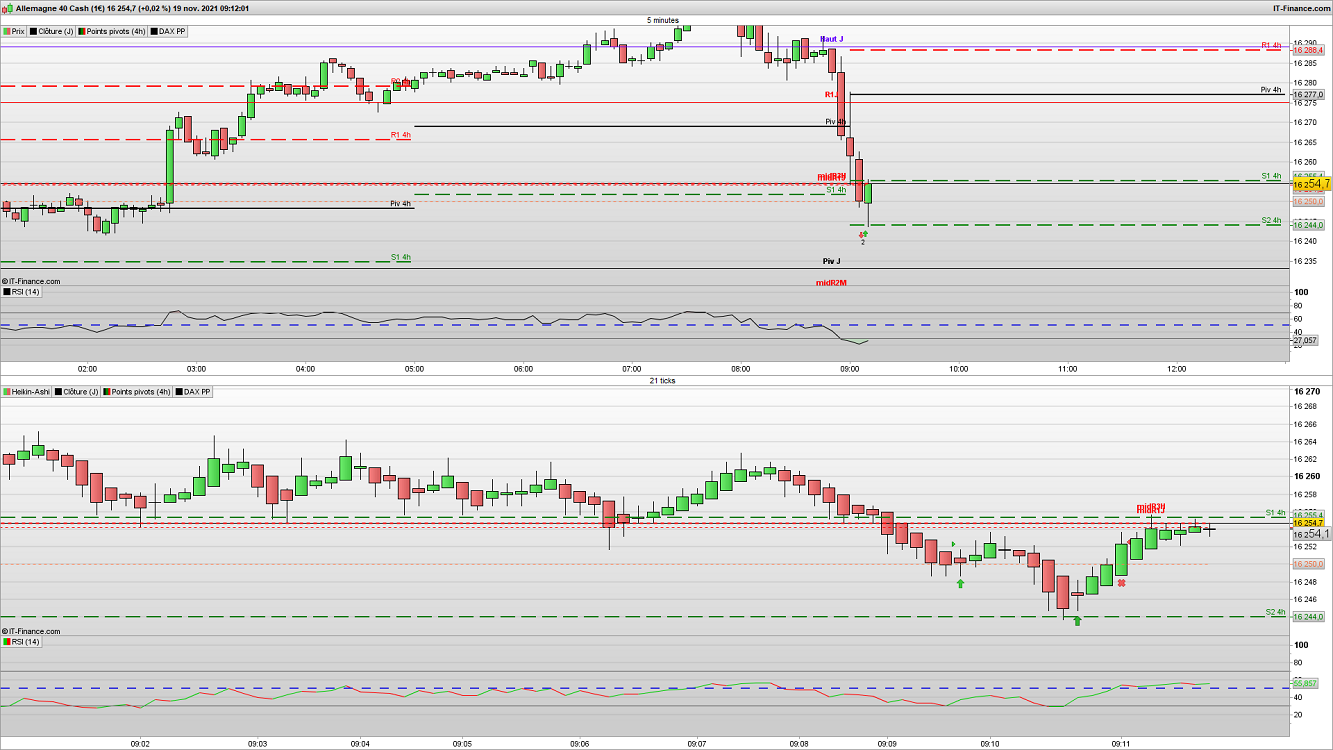Select the green 16 244,0 label in 5 minutes chart
The height and width of the screenshot is (750, 1333).
coord(1308,225)
